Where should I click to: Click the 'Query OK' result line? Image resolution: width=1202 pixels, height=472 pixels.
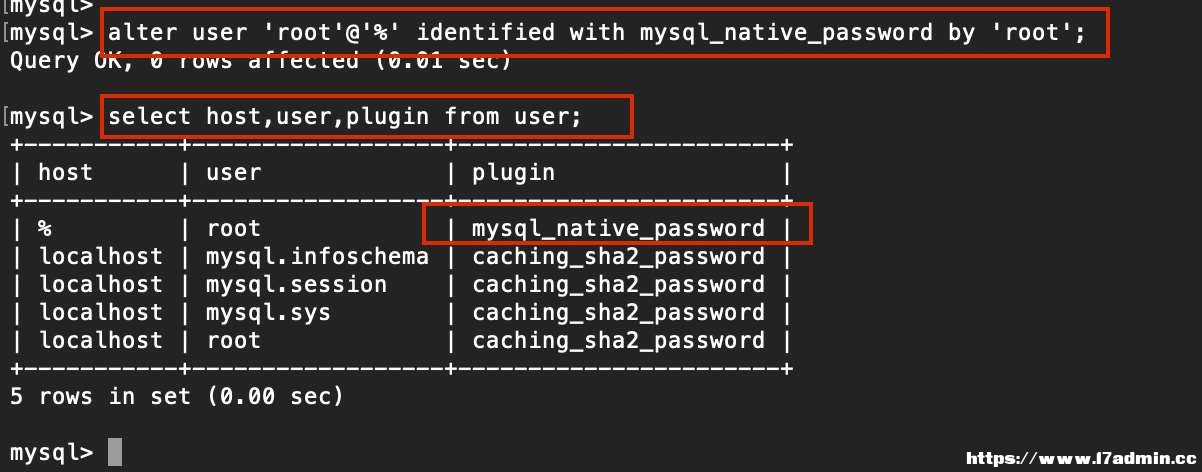click(x=260, y=61)
